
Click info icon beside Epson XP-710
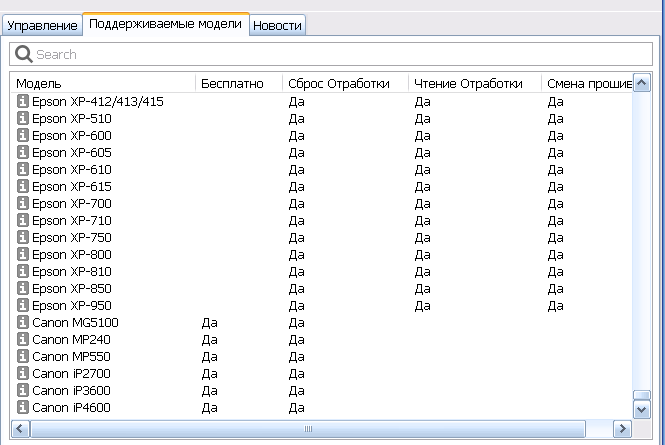click(22, 220)
